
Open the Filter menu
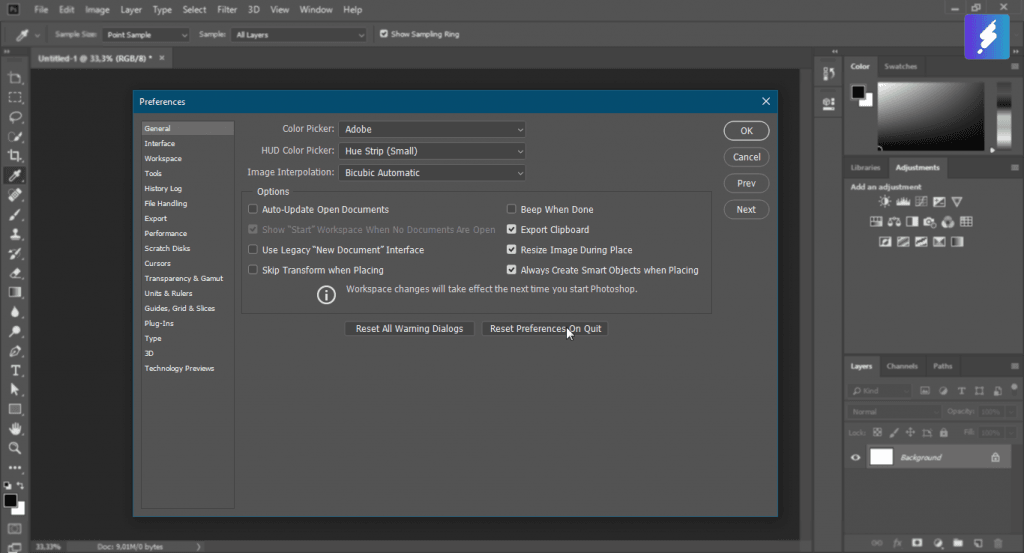tap(227, 10)
